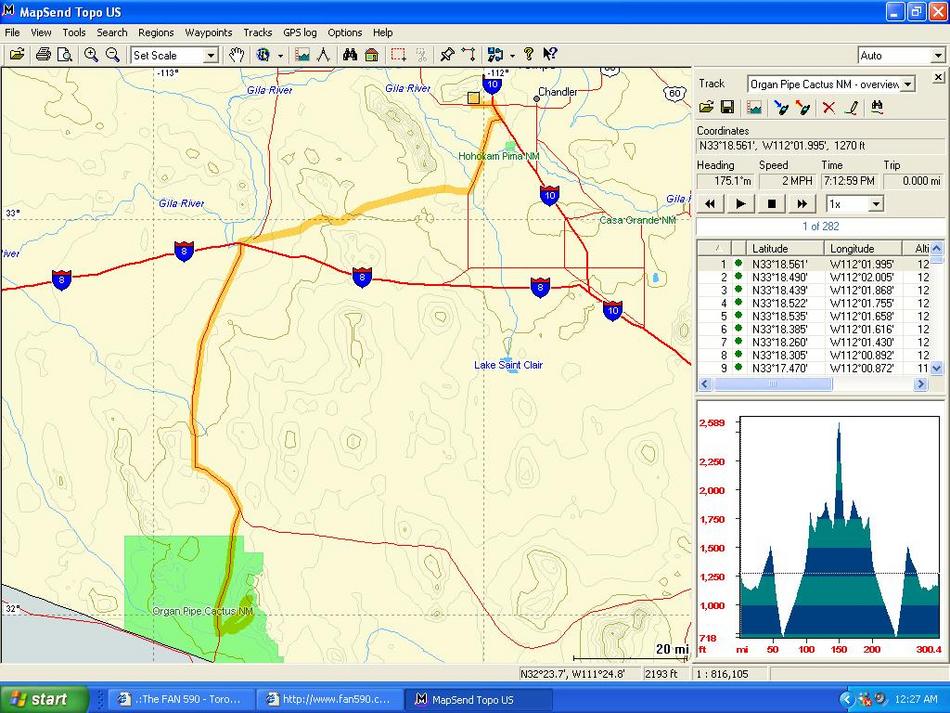
Task: Select track point row 9 N33°17.470'
Action: click(x=813, y=368)
